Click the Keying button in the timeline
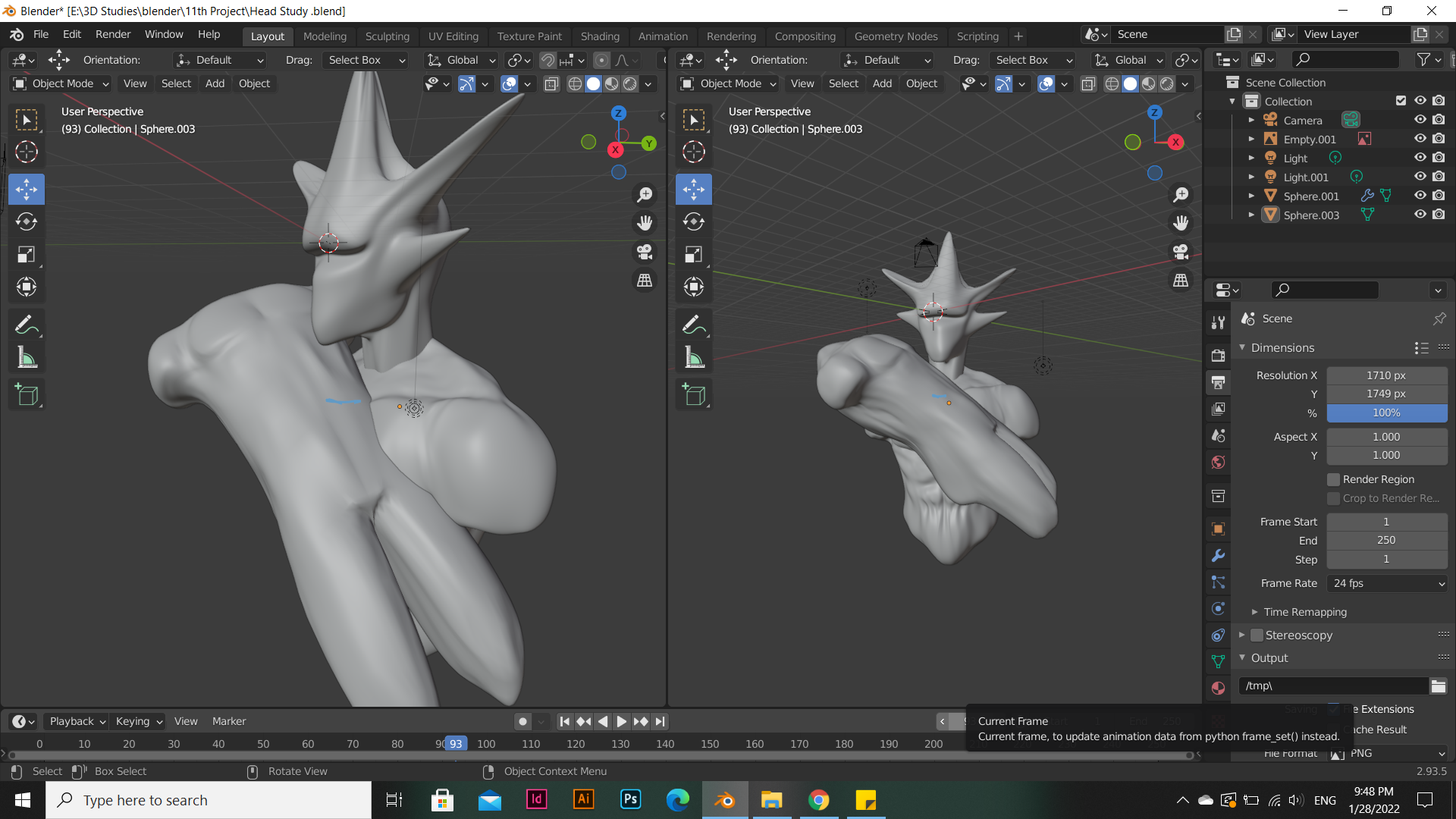This screenshot has width=1456, height=819. point(139,721)
